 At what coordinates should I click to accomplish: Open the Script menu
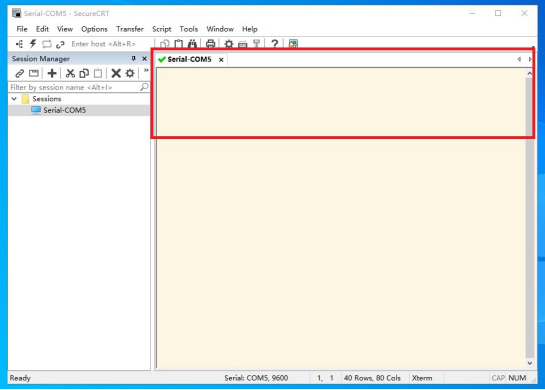162,29
